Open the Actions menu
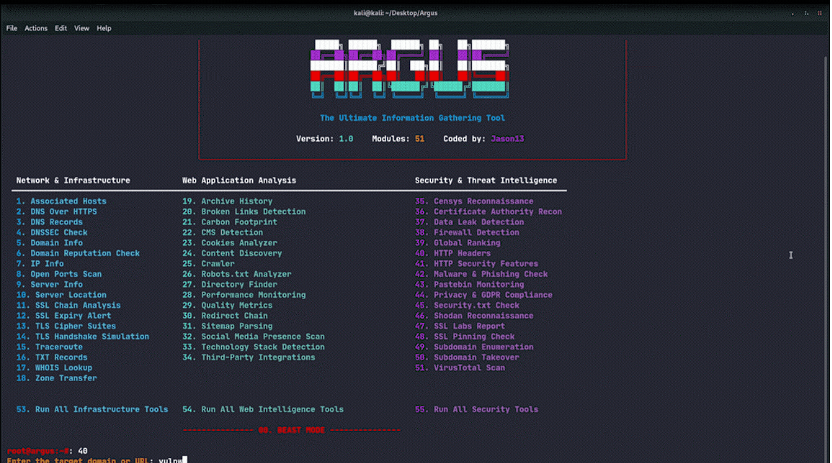The image size is (832, 463). (x=36, y=28)
